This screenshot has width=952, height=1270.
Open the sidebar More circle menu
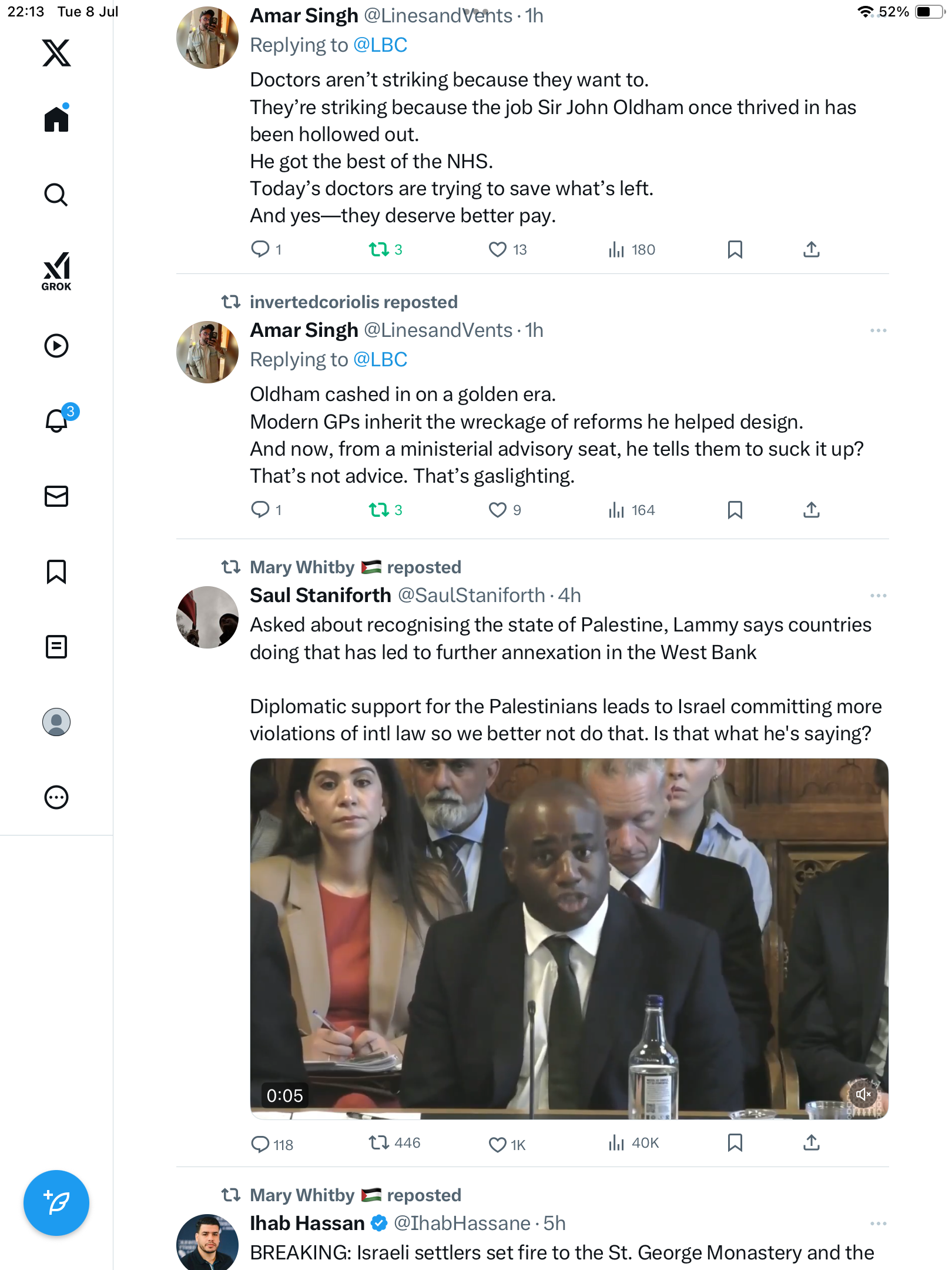tap(56, 797)
